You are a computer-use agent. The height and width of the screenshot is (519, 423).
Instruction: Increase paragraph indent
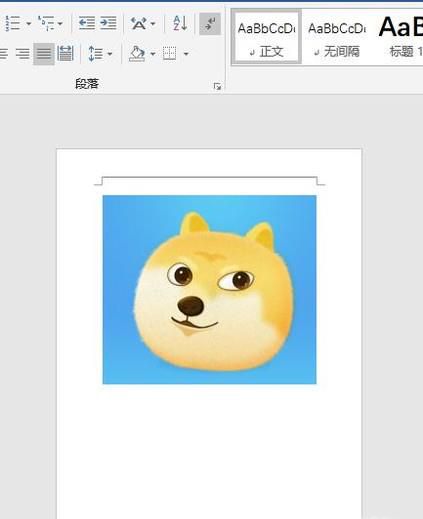108,23
